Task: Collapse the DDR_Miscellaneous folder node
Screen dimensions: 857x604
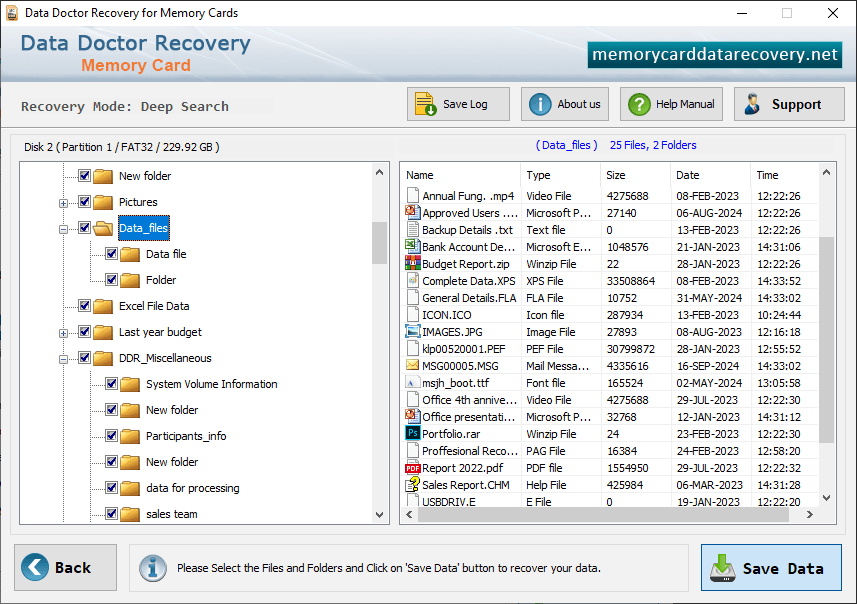Action: [63, 359]
